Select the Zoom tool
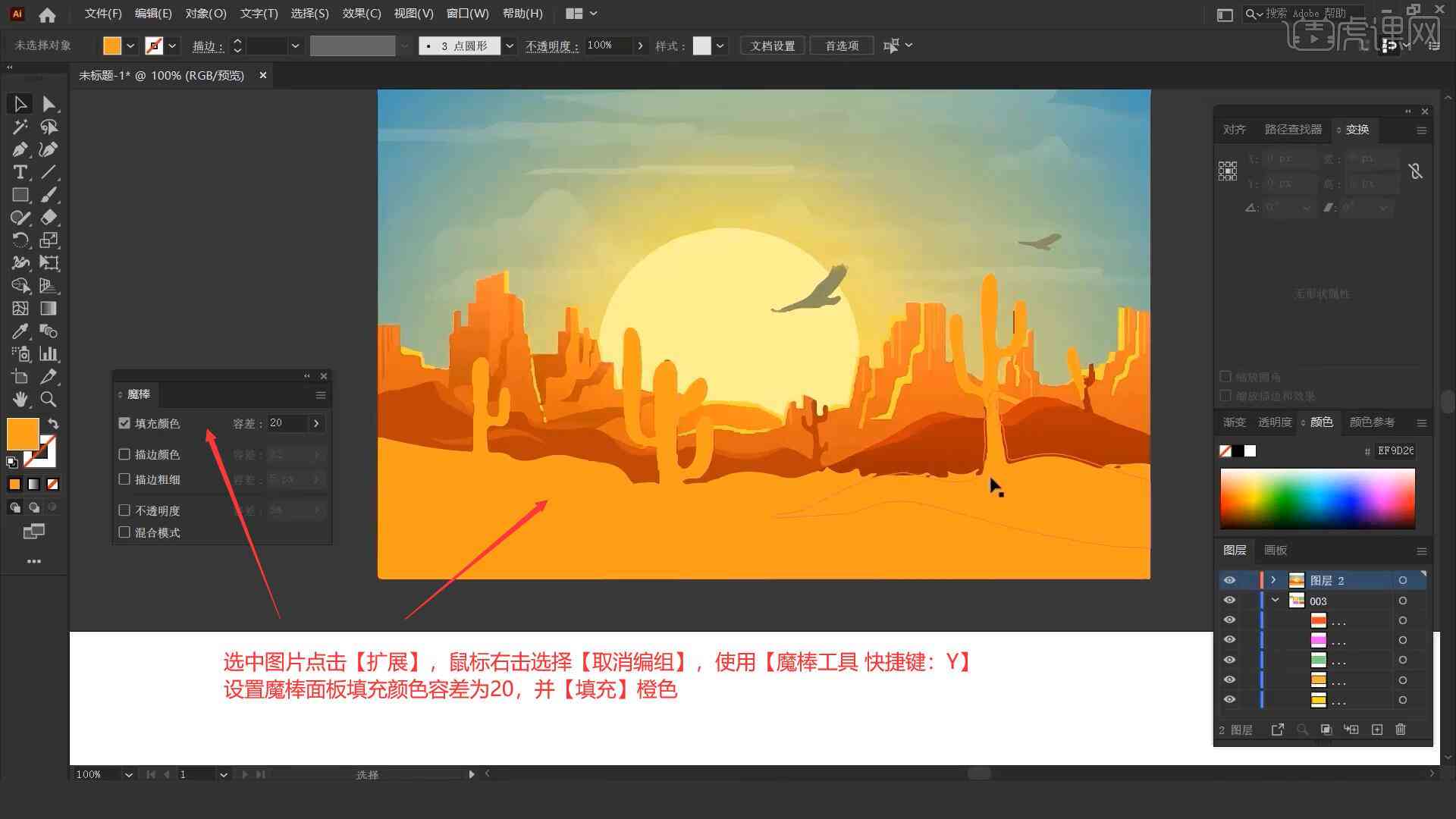Image resolution: width=1456 pixels, height=819 pixels. click(x=48, y=399)
